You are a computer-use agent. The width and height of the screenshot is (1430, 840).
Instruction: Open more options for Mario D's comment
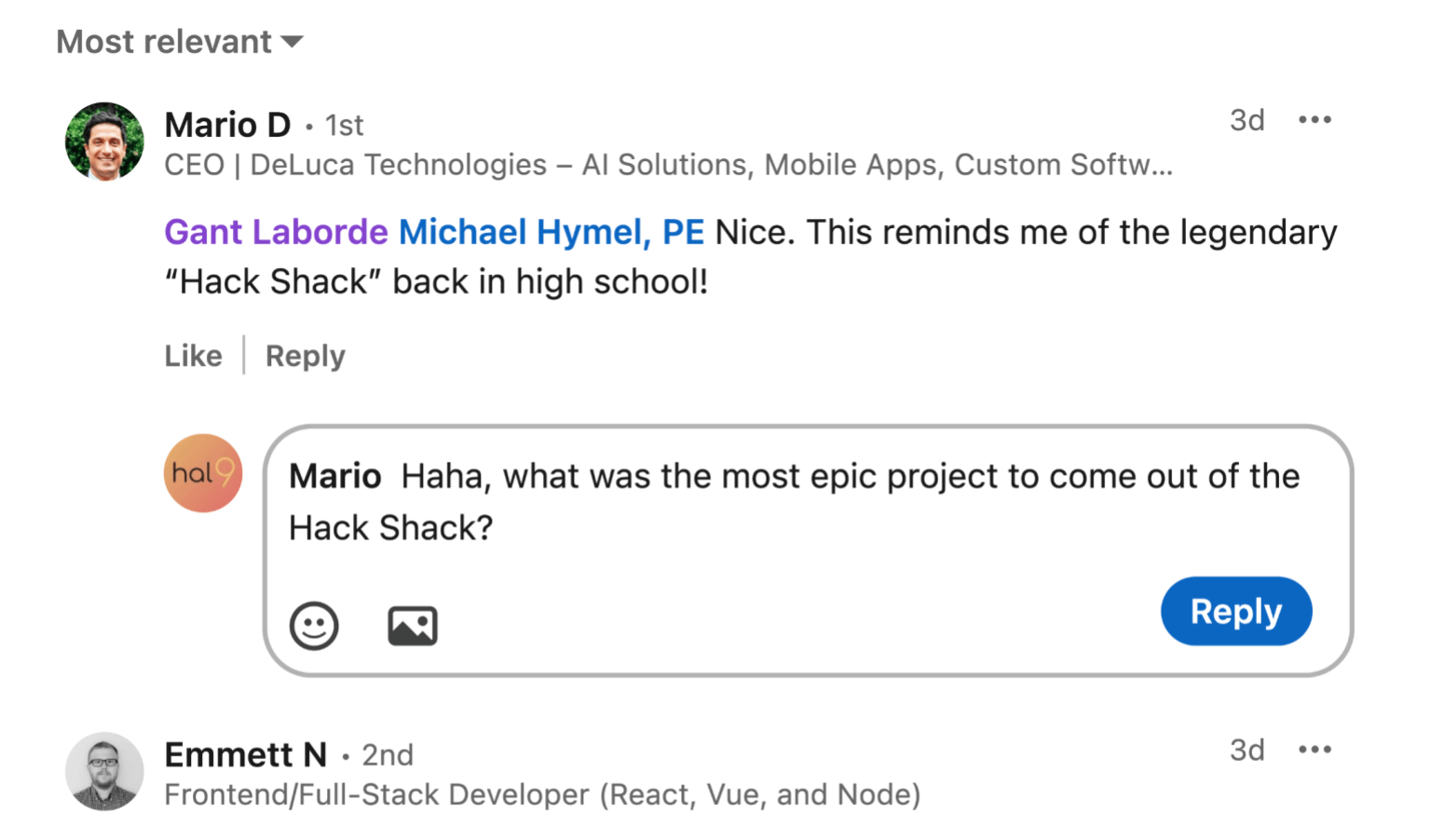click(1314, 120)
